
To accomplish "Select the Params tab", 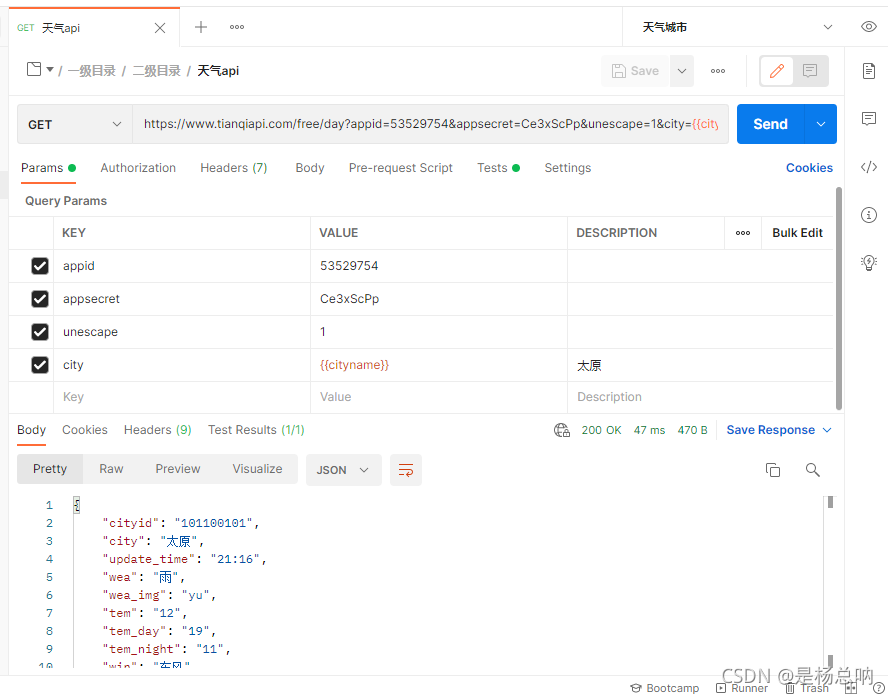I will click(x=48, y=168).
